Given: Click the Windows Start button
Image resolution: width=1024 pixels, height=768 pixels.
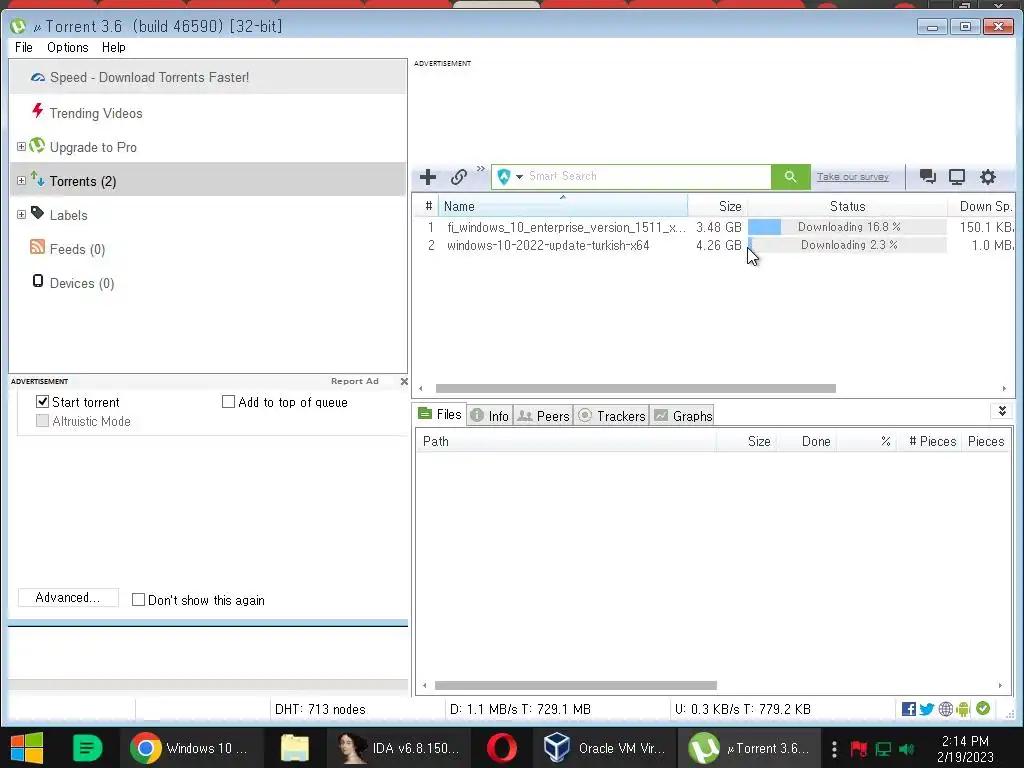Looking at the screenshot, I should pos(26,748).
